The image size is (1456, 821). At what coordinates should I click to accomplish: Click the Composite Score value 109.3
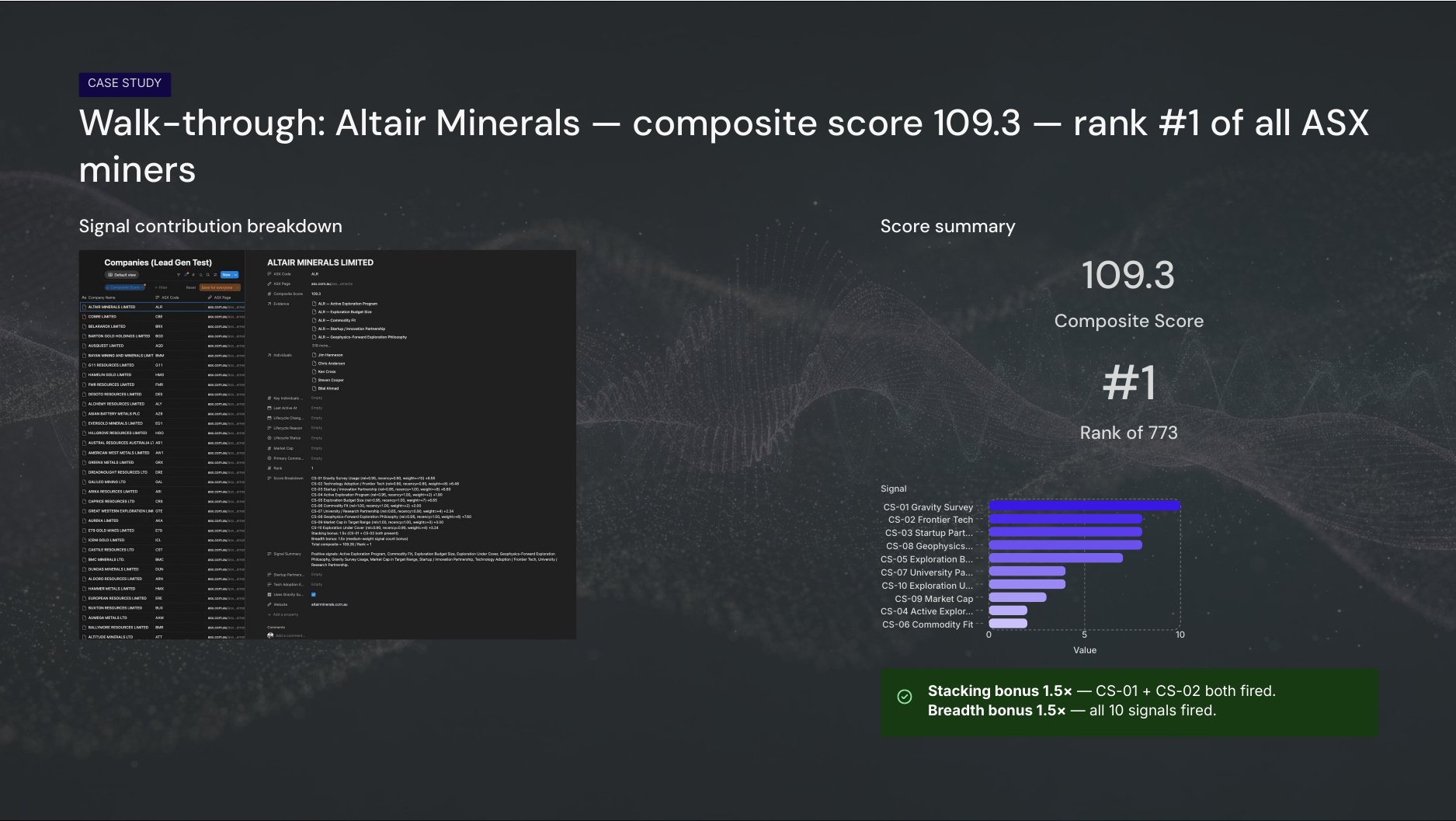[x=316, y=294]
